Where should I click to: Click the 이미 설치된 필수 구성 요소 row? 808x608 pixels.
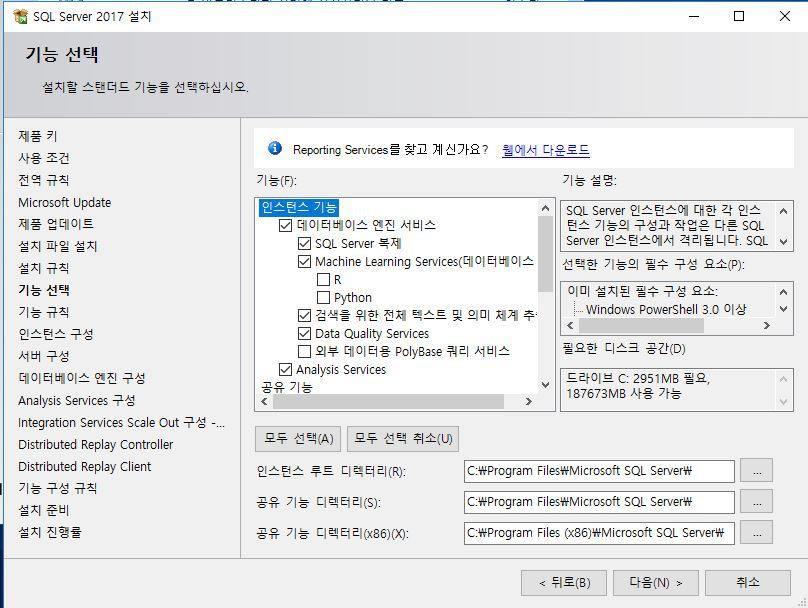pos(643,291)
